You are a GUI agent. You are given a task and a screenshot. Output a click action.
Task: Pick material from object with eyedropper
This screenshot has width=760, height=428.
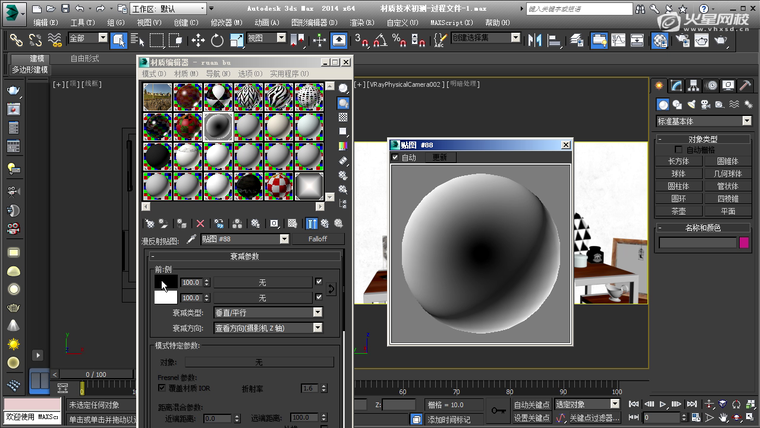[191, 240]
